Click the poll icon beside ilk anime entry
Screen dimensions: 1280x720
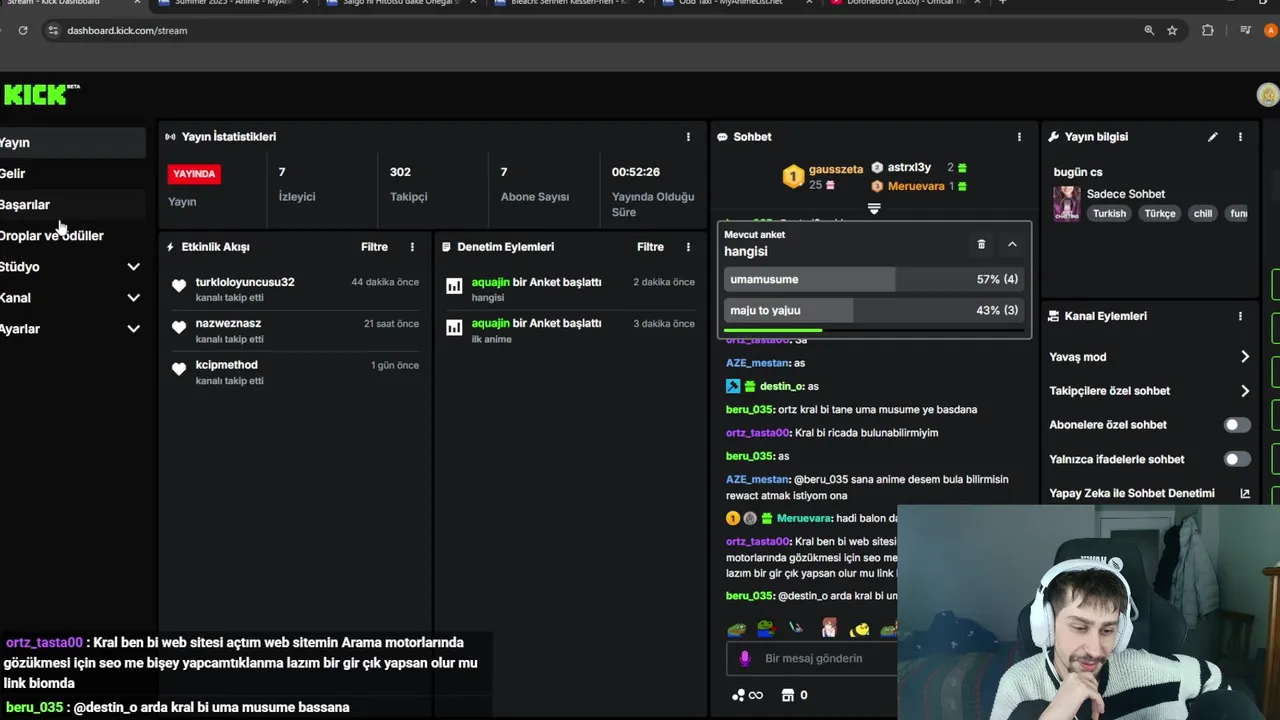tap(454, 327)
